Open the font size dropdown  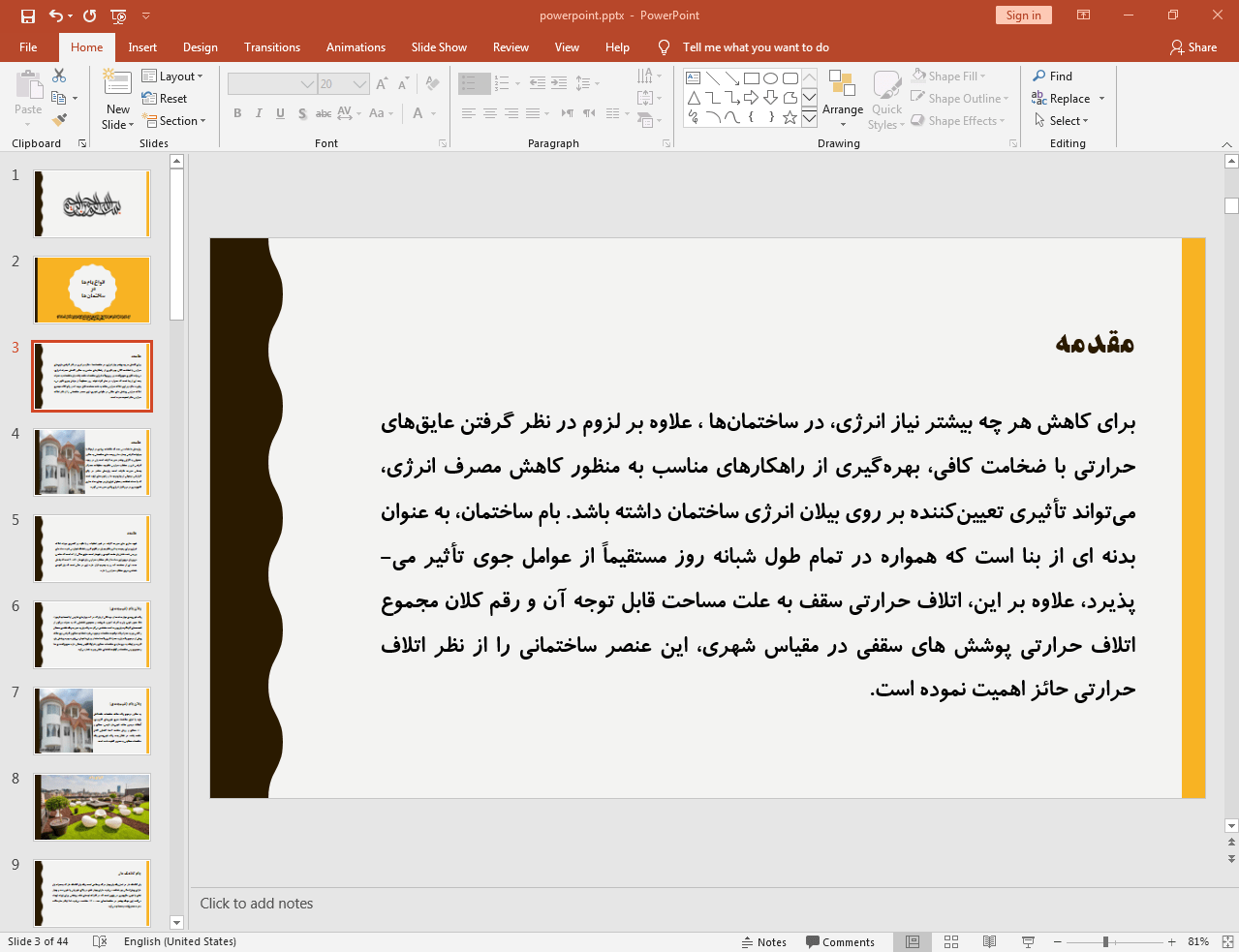(359, 83)
